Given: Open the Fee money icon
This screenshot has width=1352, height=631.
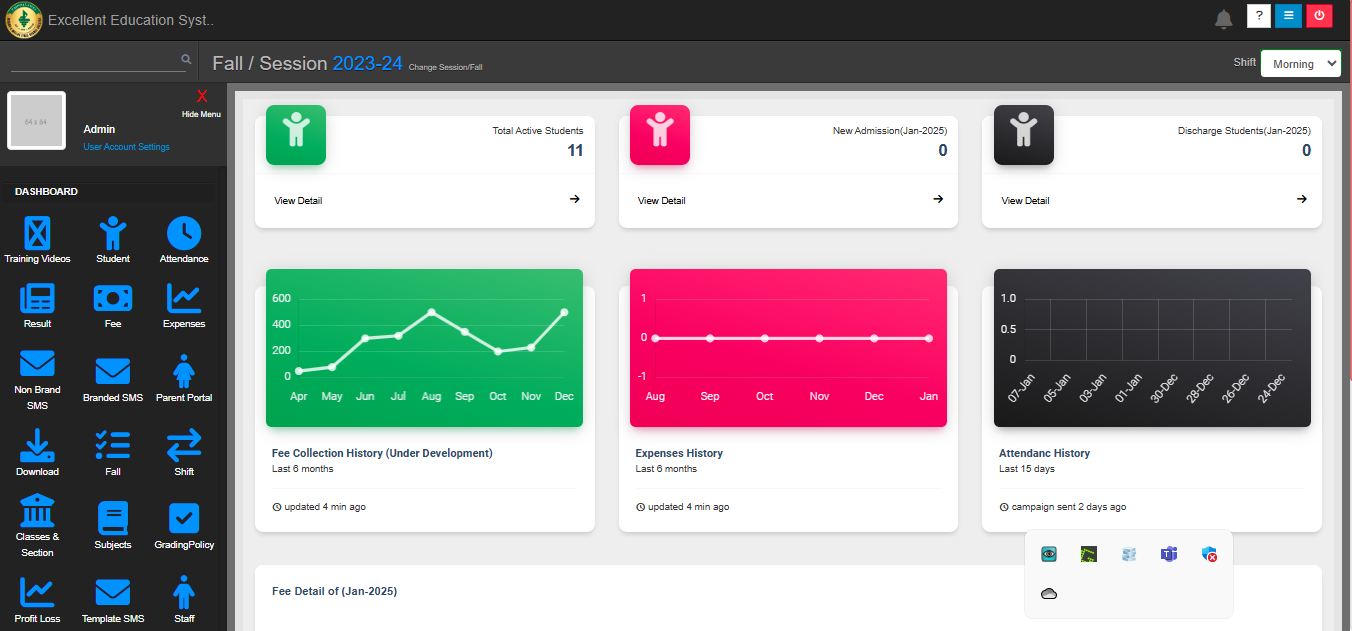Looking at the screenshot, I should (x=112, y=299).
